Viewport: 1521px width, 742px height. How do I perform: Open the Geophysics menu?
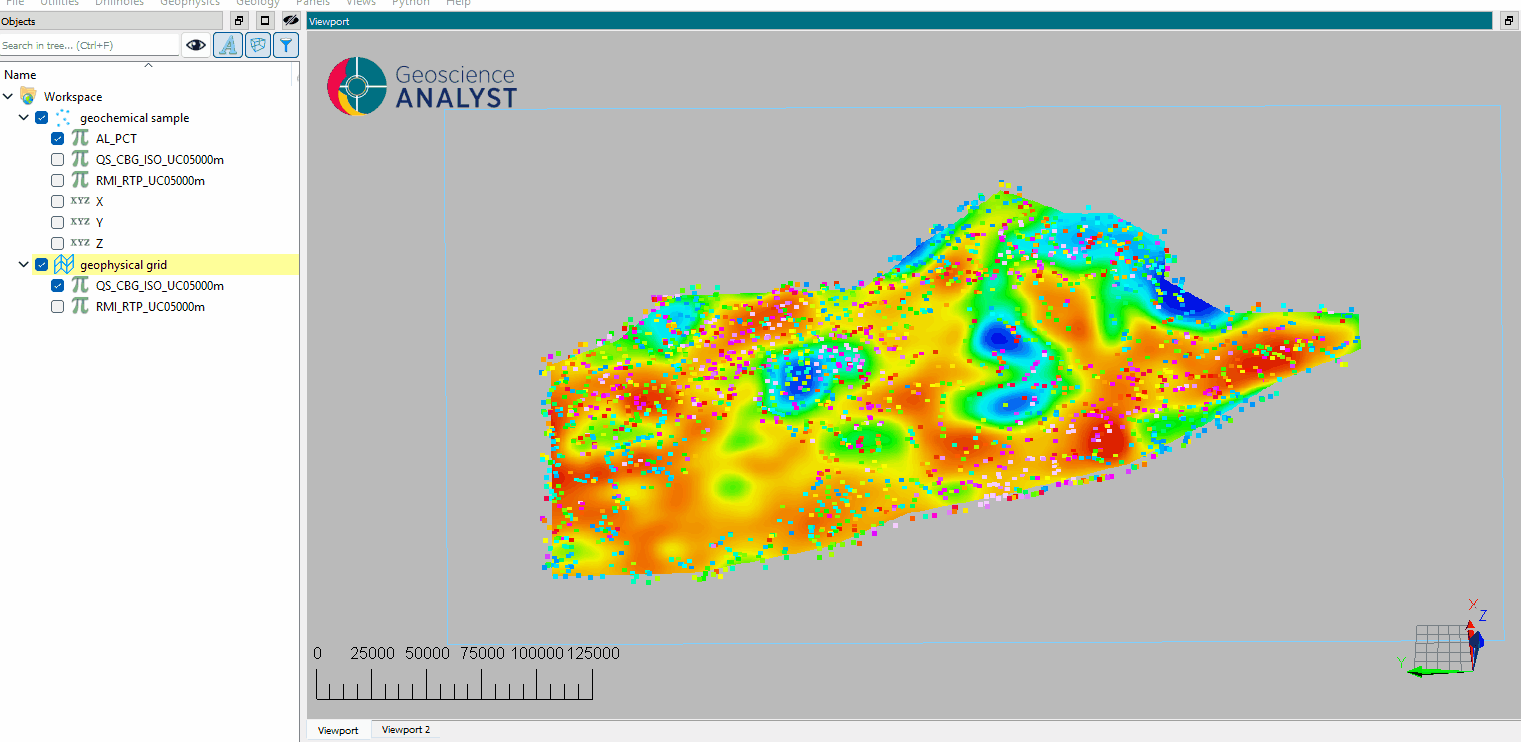(189, 3)
